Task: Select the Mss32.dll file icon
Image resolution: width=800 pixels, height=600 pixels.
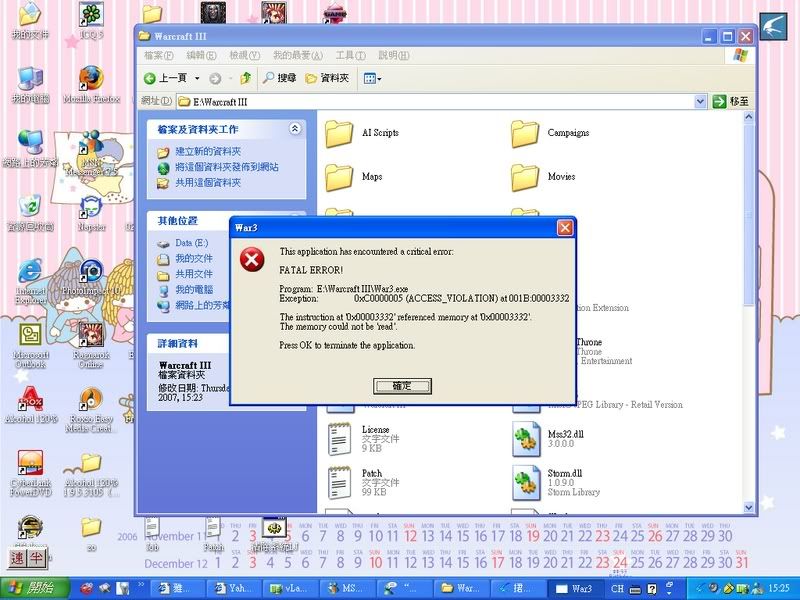Action: (526, 437)
